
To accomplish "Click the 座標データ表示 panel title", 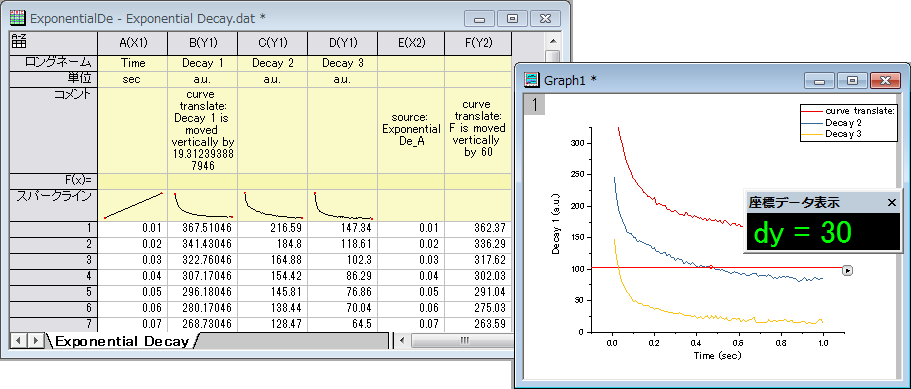I will tap(794, 203).
